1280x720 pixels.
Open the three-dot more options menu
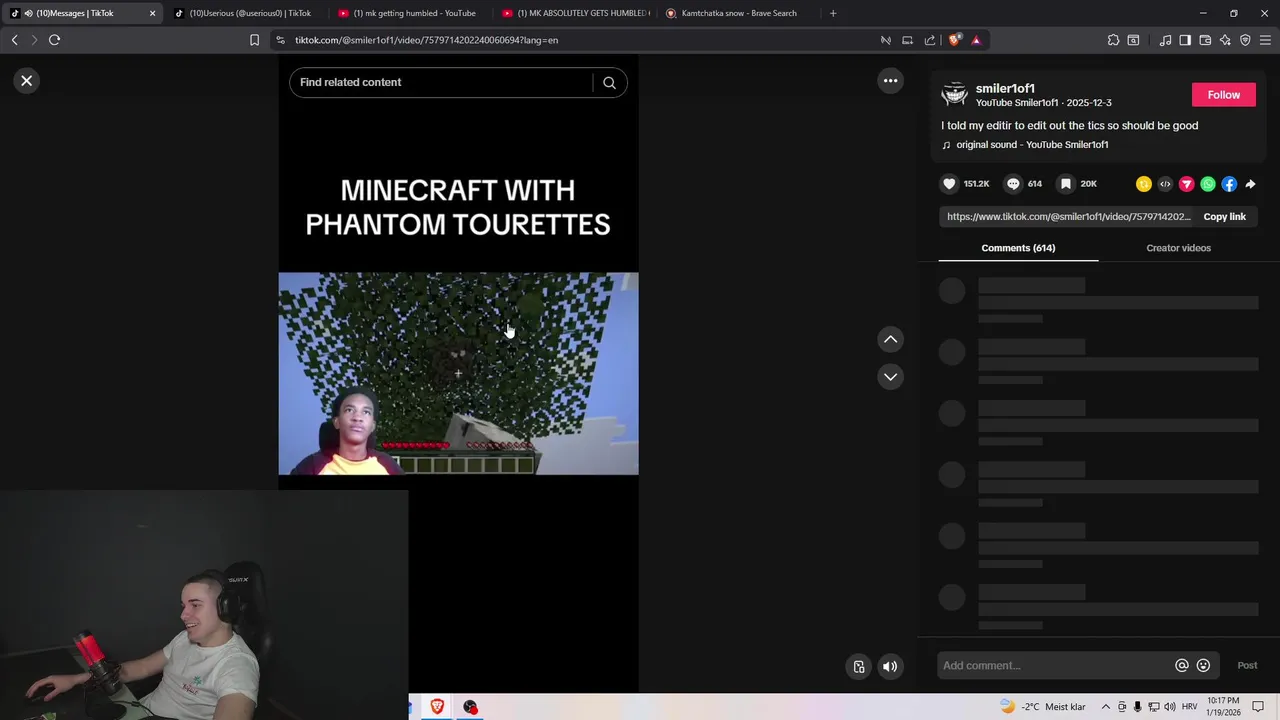coord(890,81)
